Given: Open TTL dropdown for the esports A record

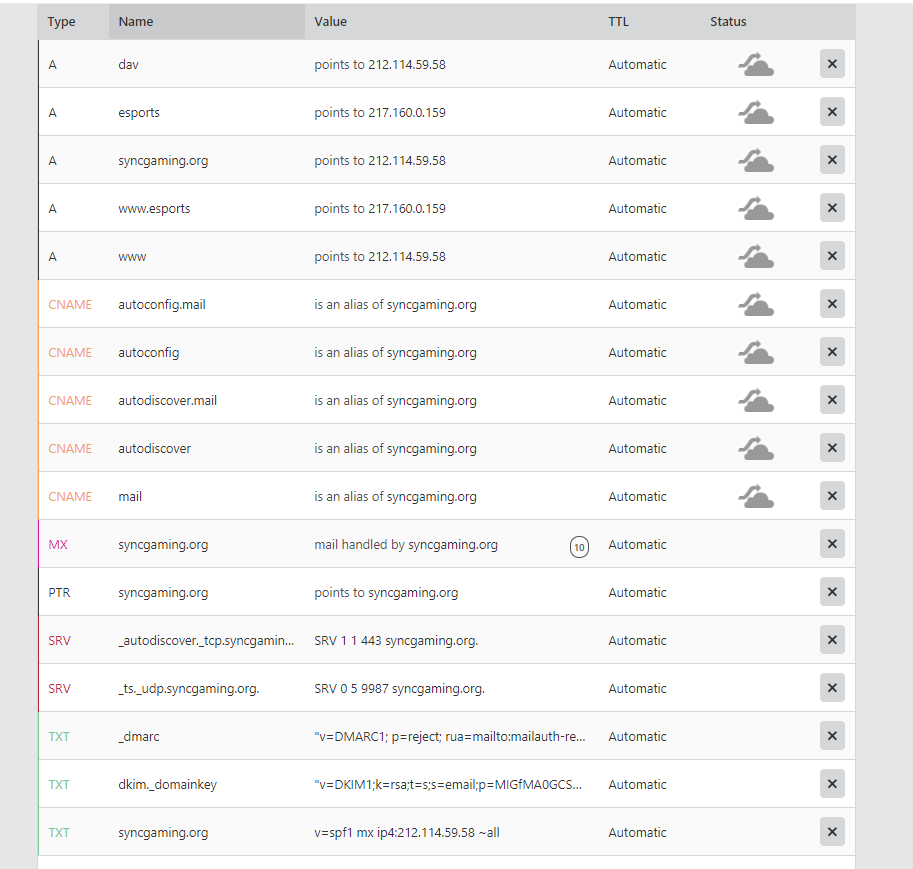Looking at the screenshot, I should click(637, 112).
